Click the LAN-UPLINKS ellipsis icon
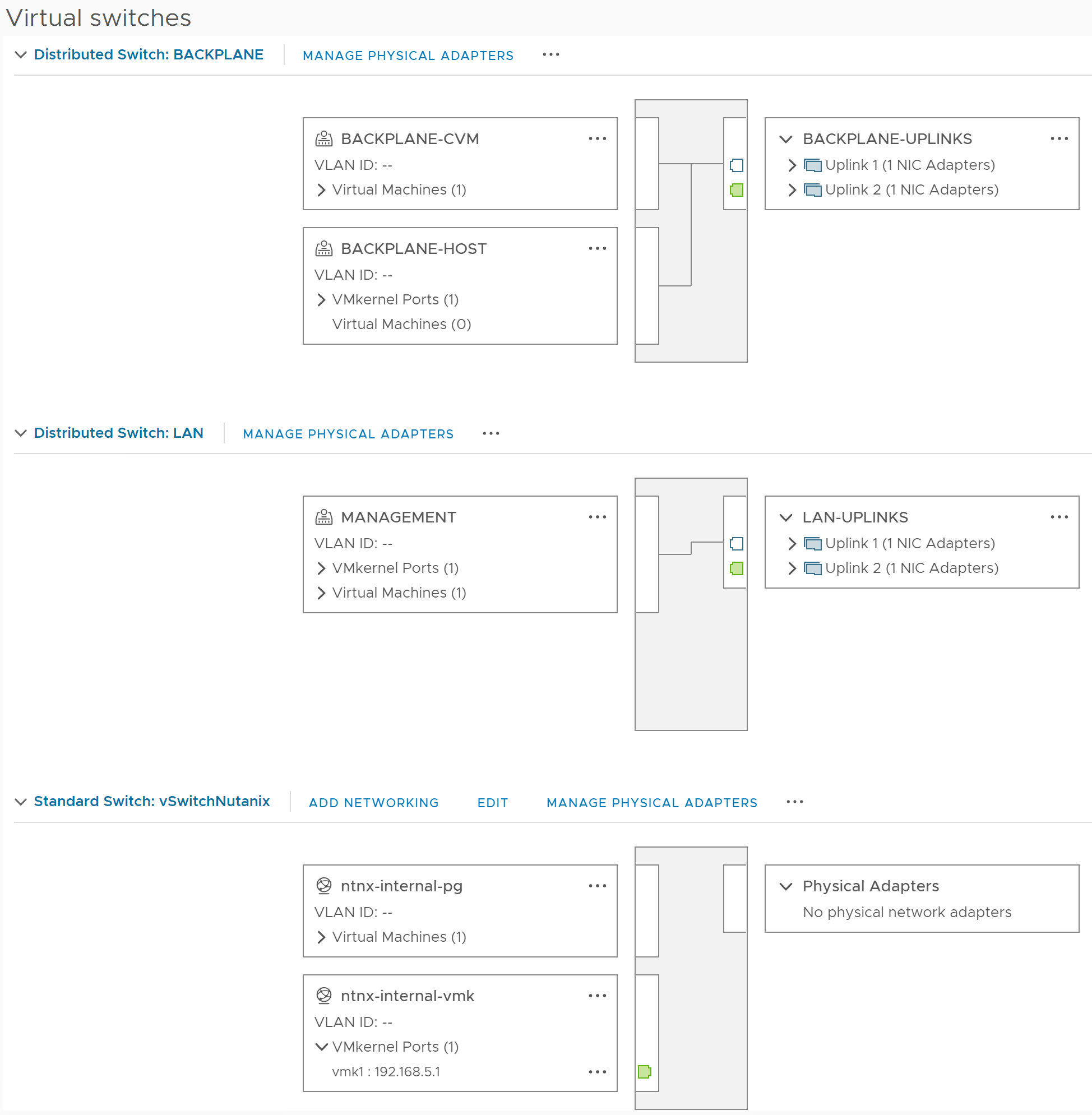The image size is (1092, 1115). pos(1059,517)
